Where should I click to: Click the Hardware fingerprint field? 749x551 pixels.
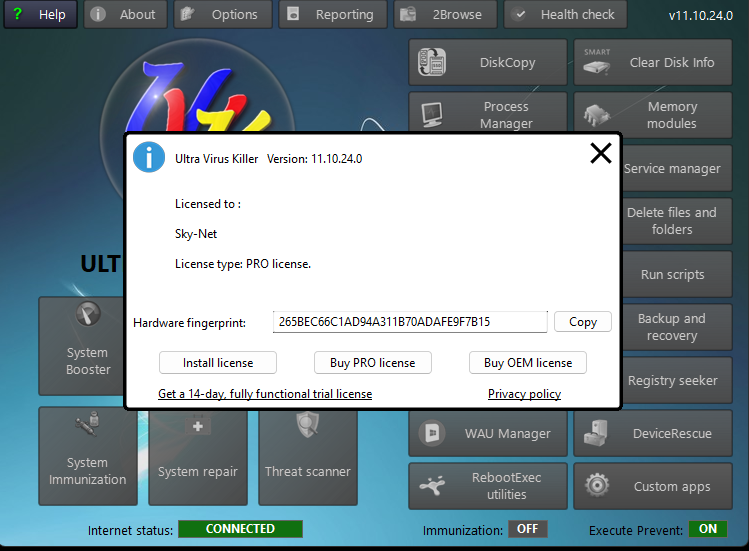tap(410, 322)
